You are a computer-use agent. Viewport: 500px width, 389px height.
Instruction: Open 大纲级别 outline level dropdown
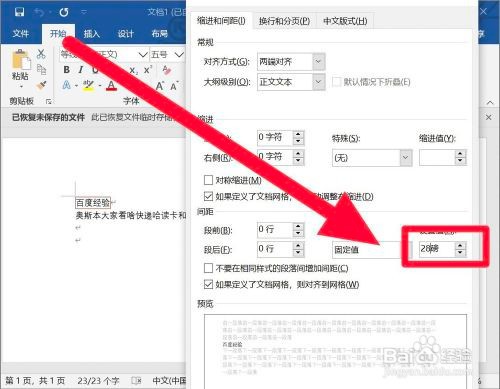[318, 82]
